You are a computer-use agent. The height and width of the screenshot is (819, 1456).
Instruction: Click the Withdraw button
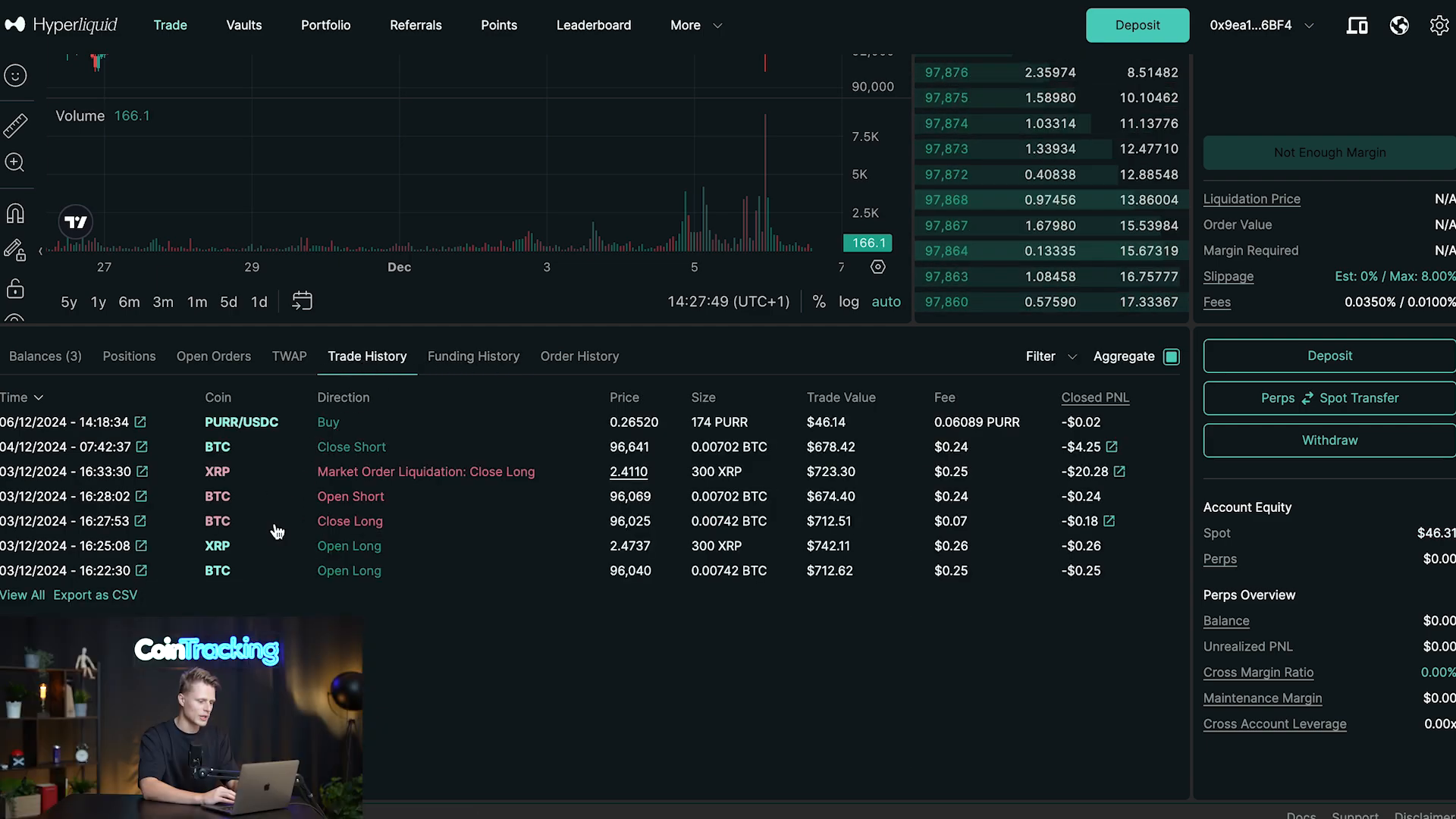pyautogui.click(x=1329, y=441)
